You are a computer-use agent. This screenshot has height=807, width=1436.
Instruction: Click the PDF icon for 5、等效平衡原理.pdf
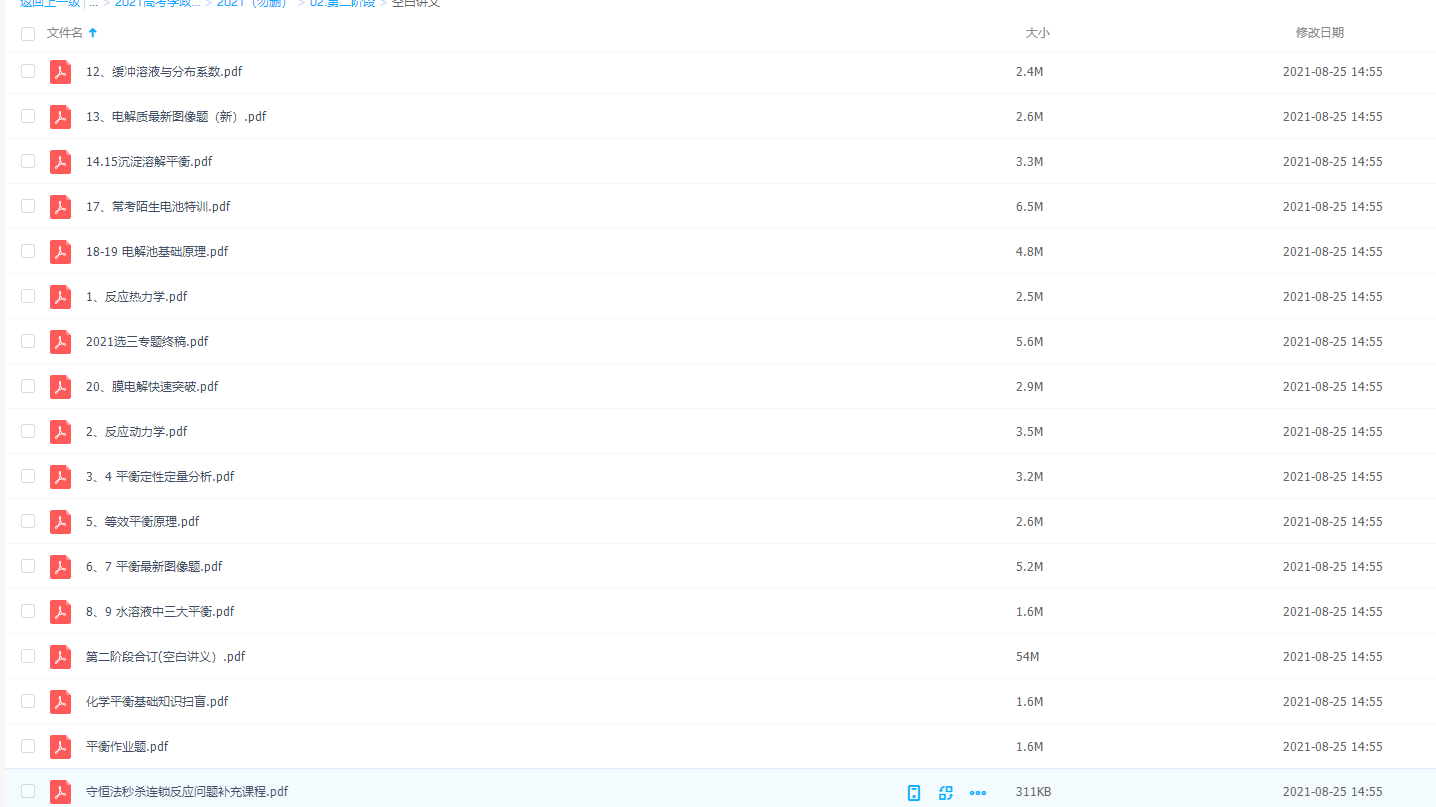coord(60,522)
